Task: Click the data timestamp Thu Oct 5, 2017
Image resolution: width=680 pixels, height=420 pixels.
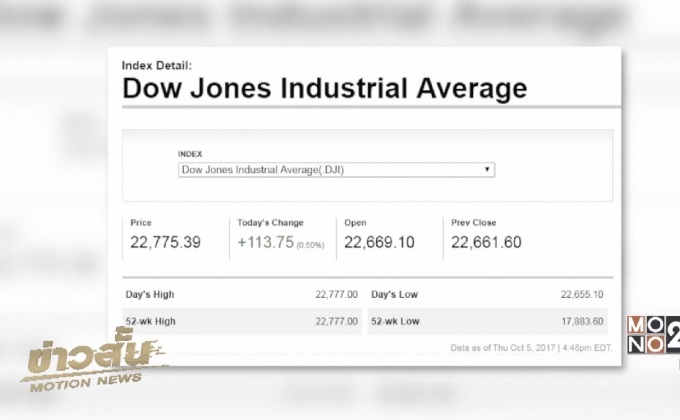Action: click(x=542, y=347)
